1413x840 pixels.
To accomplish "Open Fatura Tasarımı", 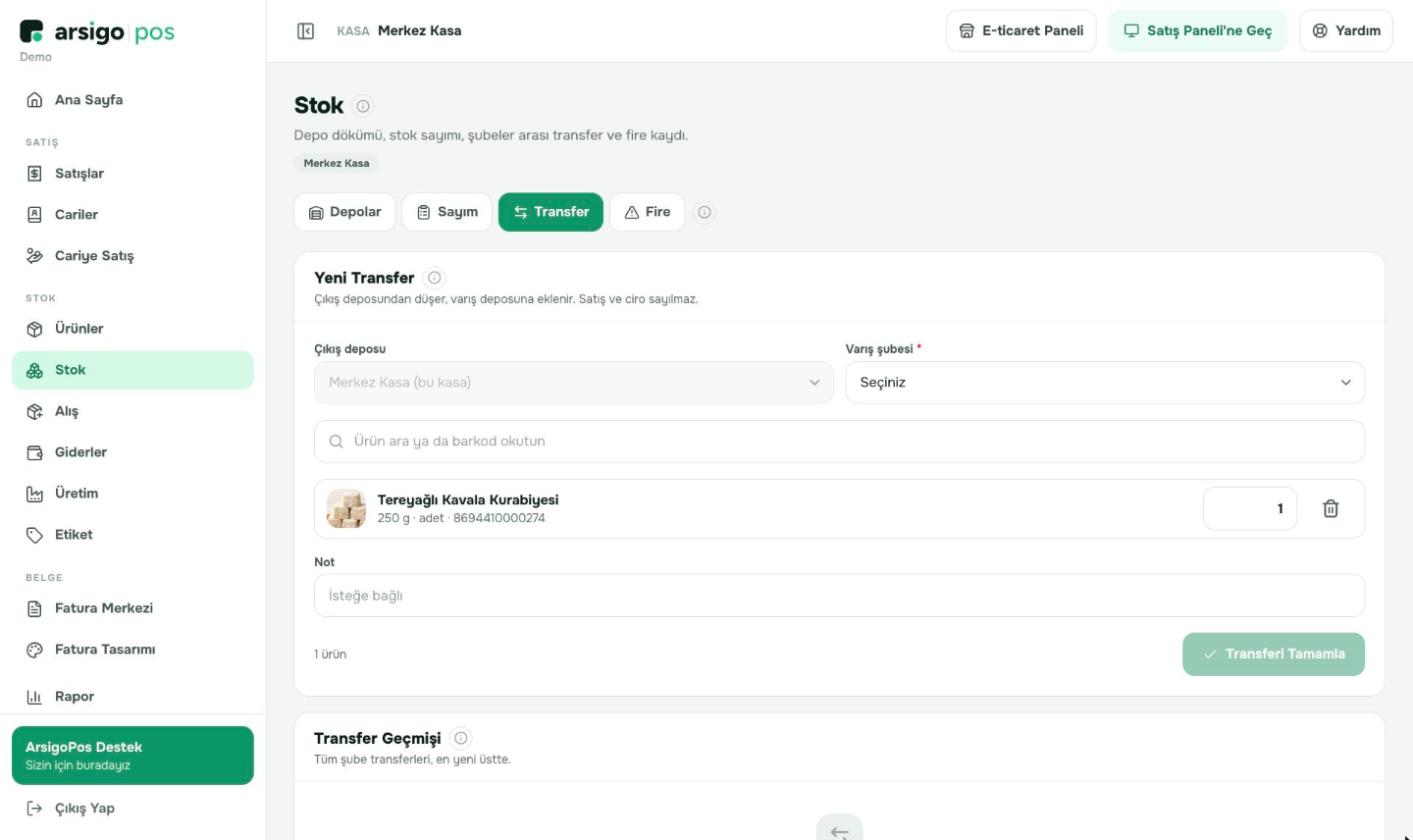I will 133,649.
